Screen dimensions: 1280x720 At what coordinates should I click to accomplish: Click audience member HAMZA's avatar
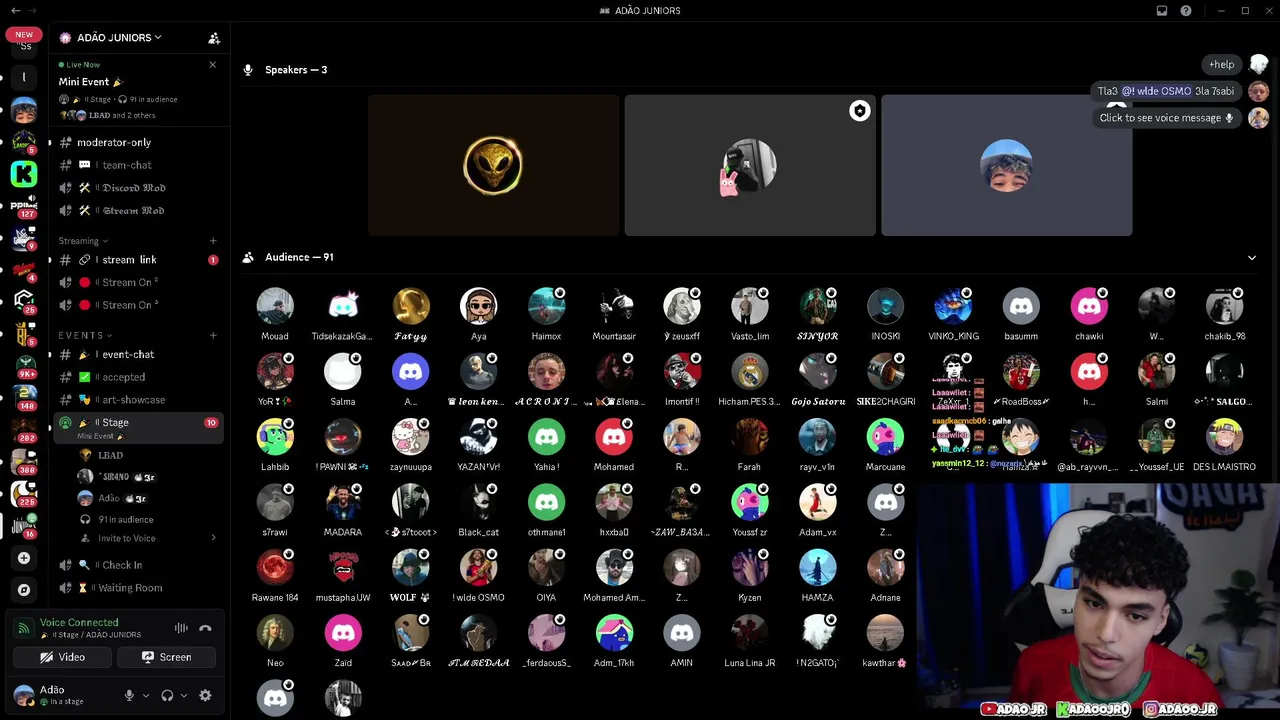pyautogui.click(x=818, y=568)
